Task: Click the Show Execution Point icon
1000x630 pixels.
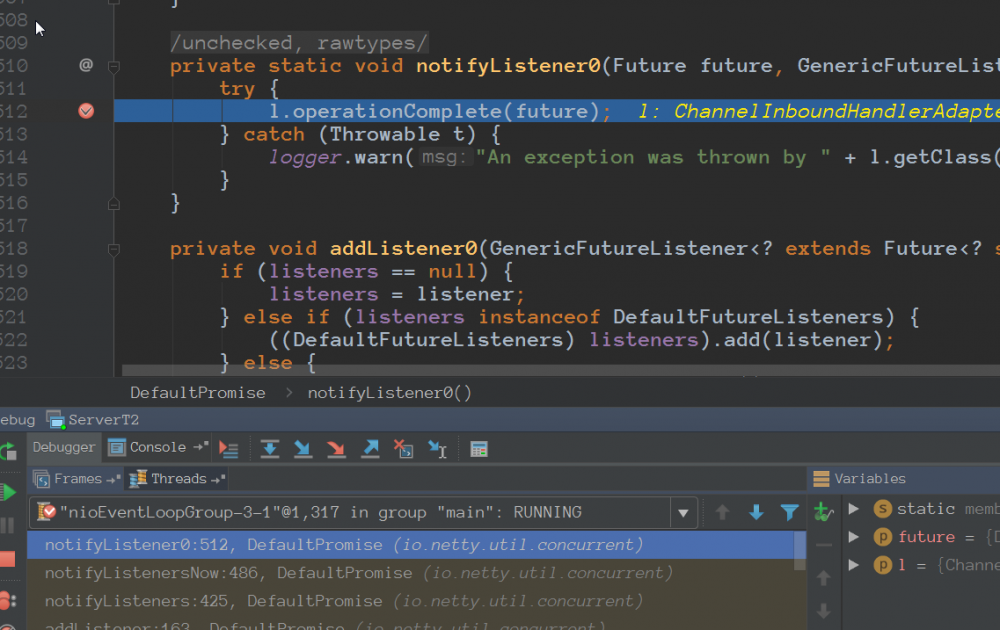Action: point(228,449)
